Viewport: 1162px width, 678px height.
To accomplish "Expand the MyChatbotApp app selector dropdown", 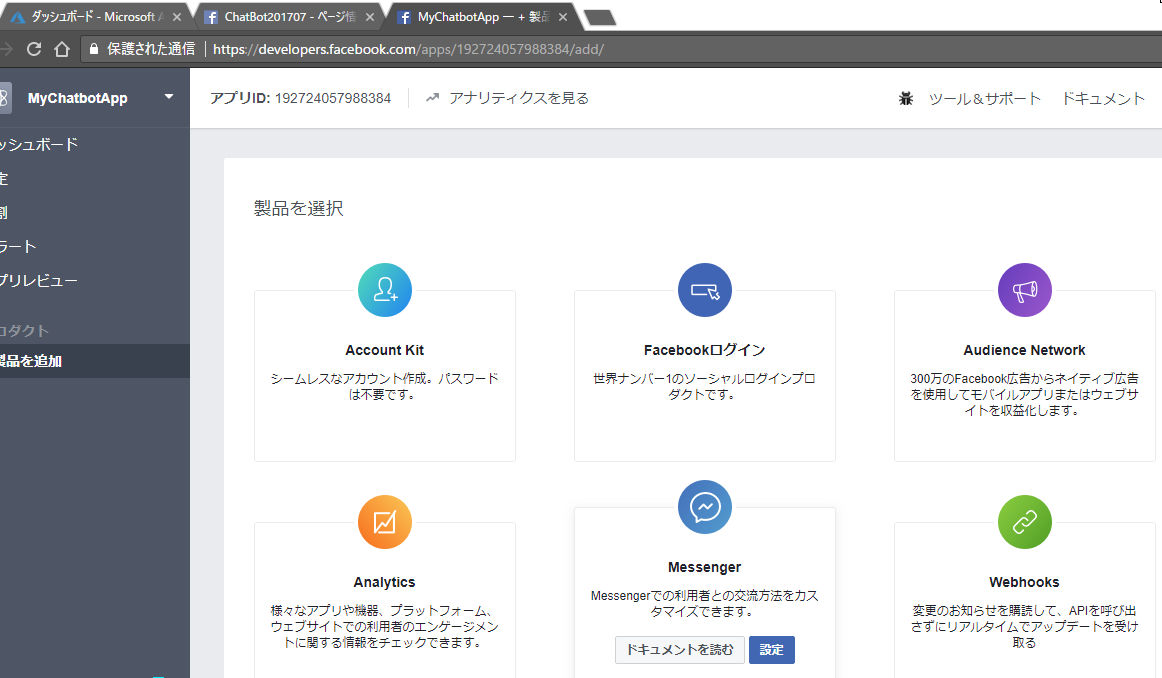I will [168, 97].
